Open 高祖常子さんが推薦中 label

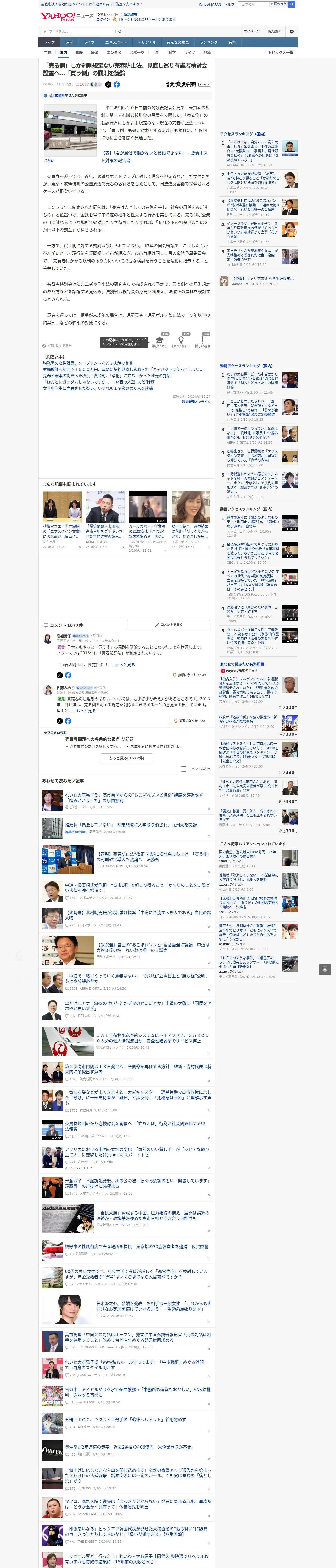[70, 96]
